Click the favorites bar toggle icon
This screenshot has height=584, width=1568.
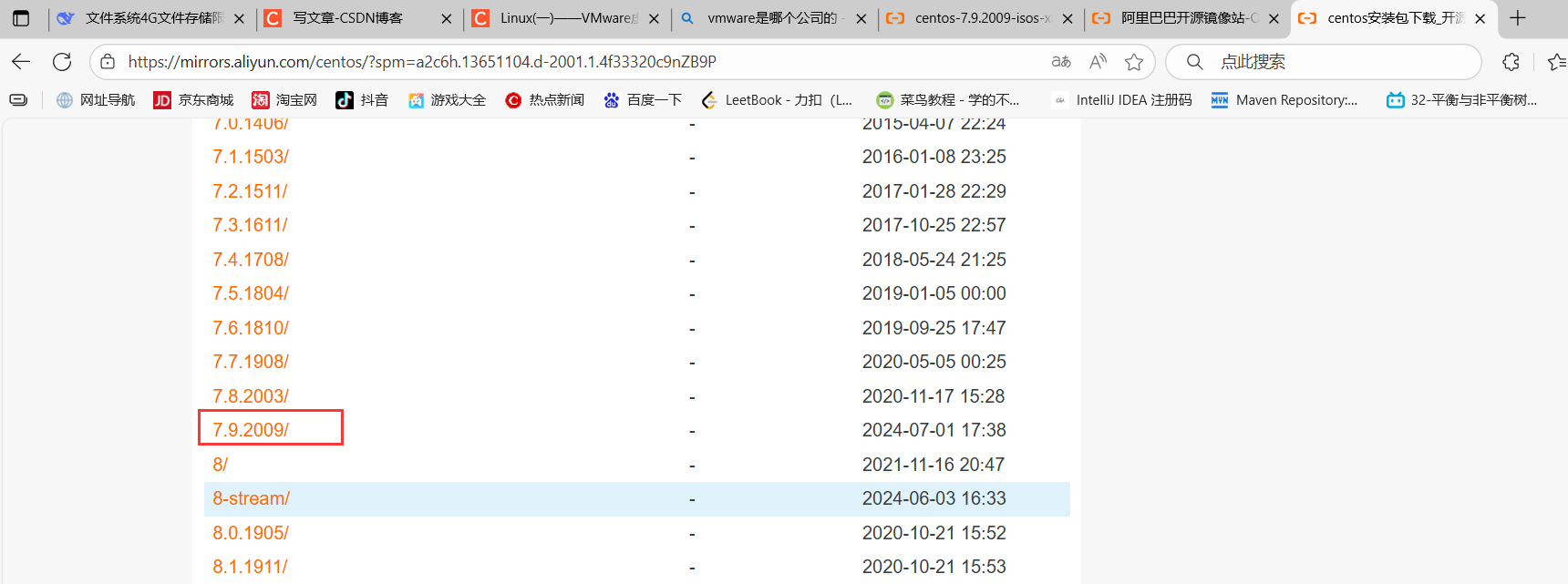(x=18, y=100)
